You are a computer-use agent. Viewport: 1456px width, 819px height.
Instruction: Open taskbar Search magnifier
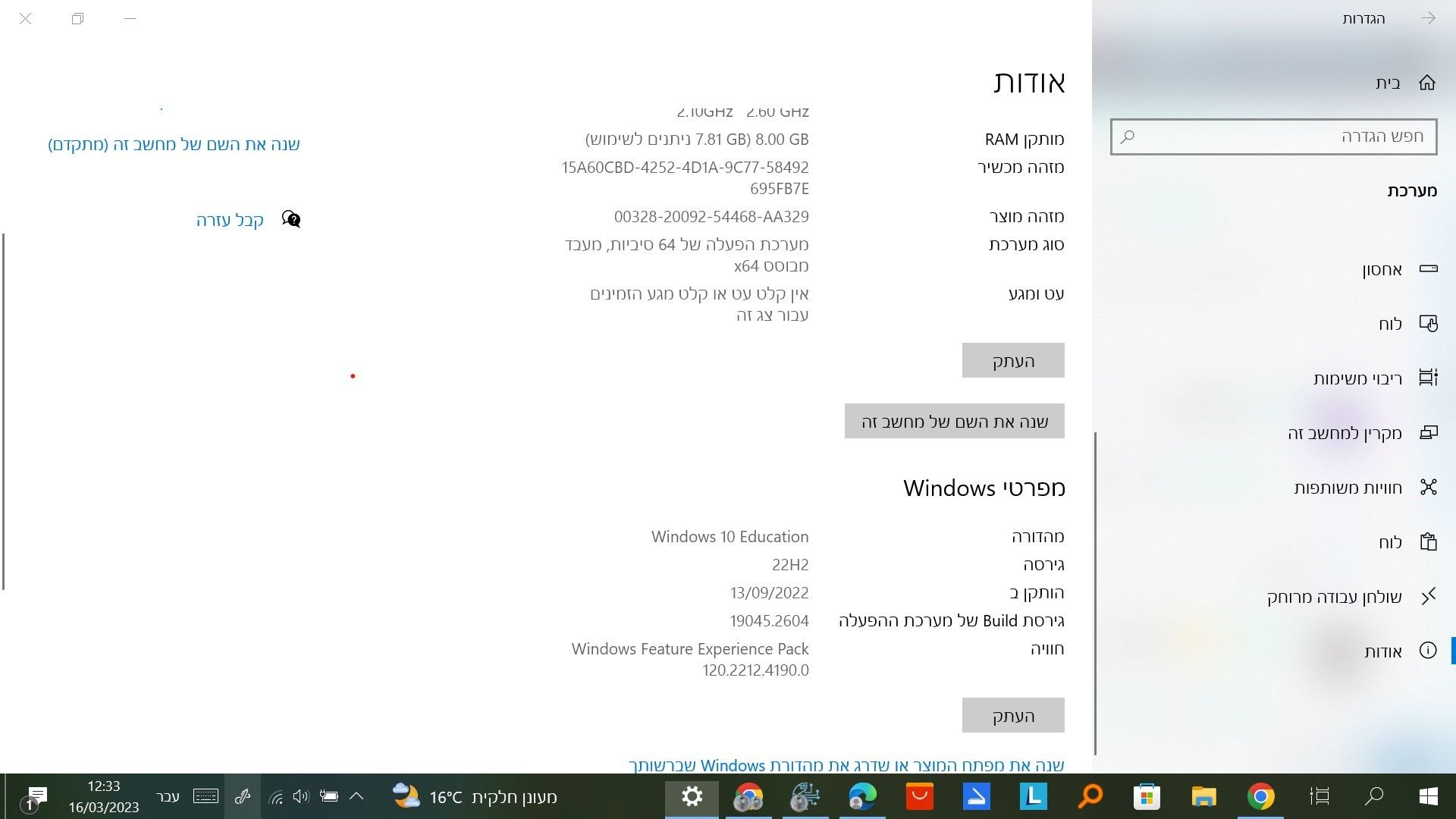pyautogui.click(x=1374, y=796)
